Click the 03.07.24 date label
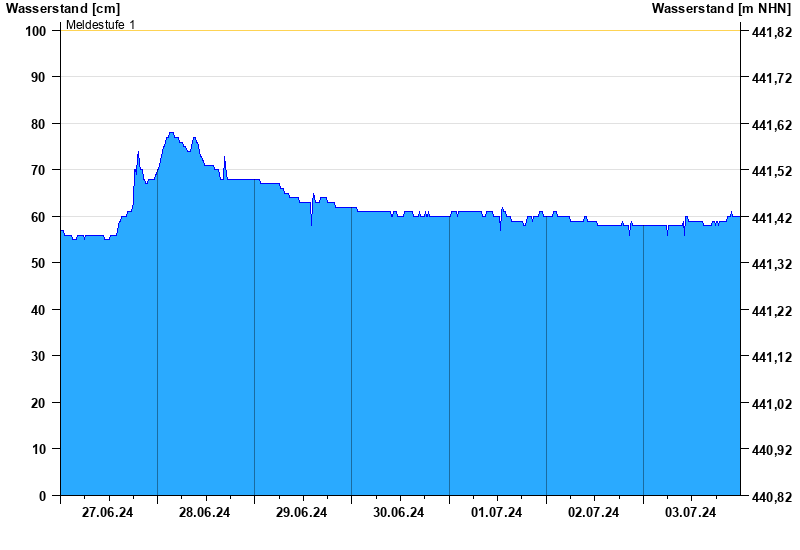 click(691, 513)
